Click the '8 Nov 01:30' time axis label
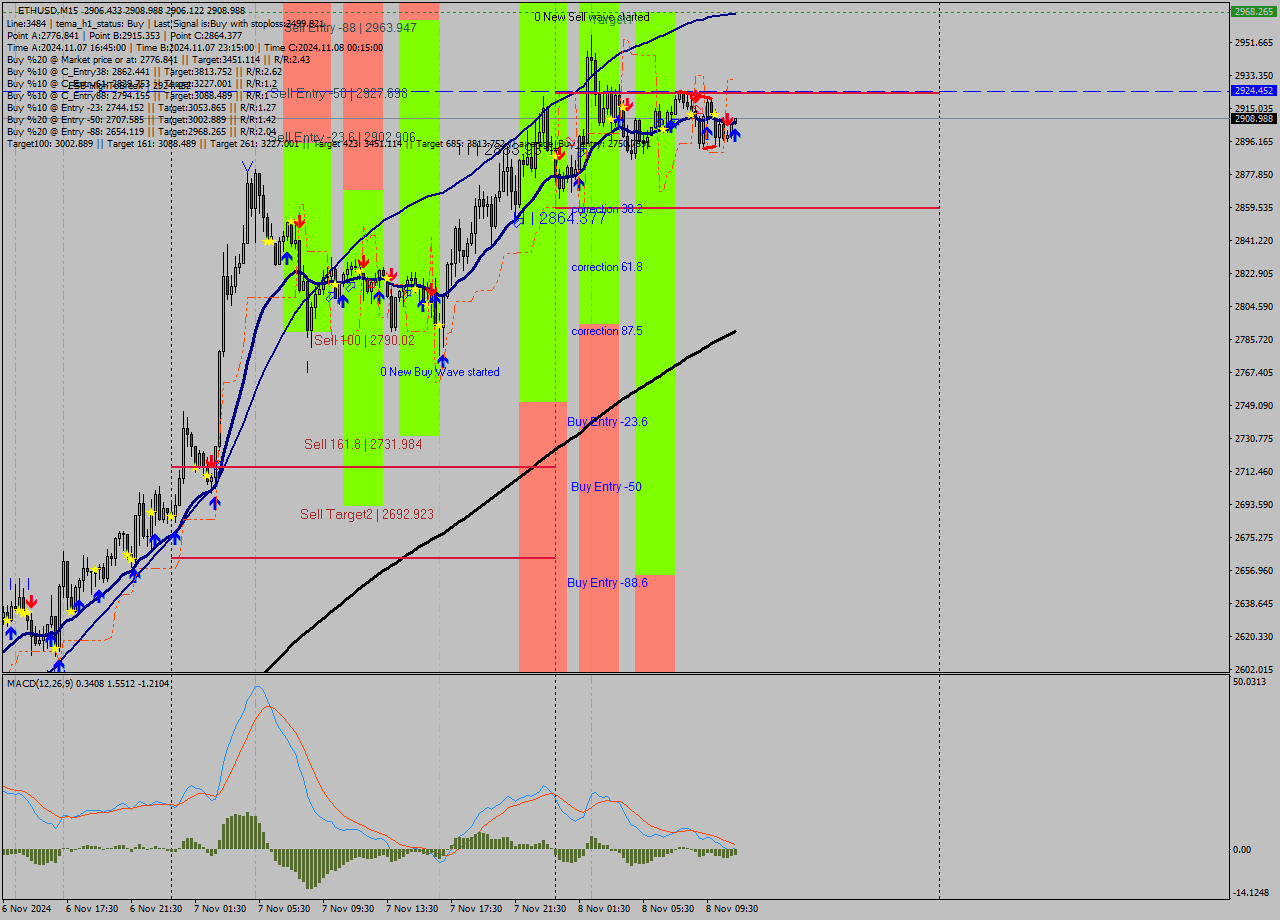Image resolution: width=1280 pixels, height=920 pixels. [x=604, y=909]
